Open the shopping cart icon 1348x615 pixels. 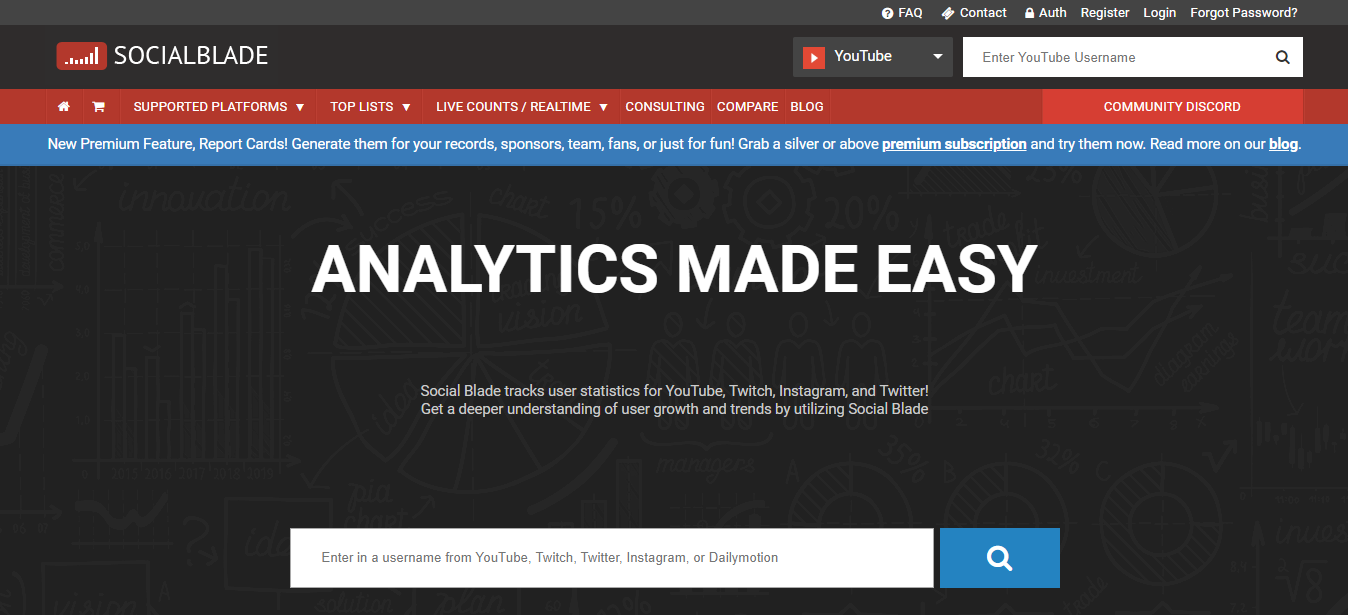point(99,107)
